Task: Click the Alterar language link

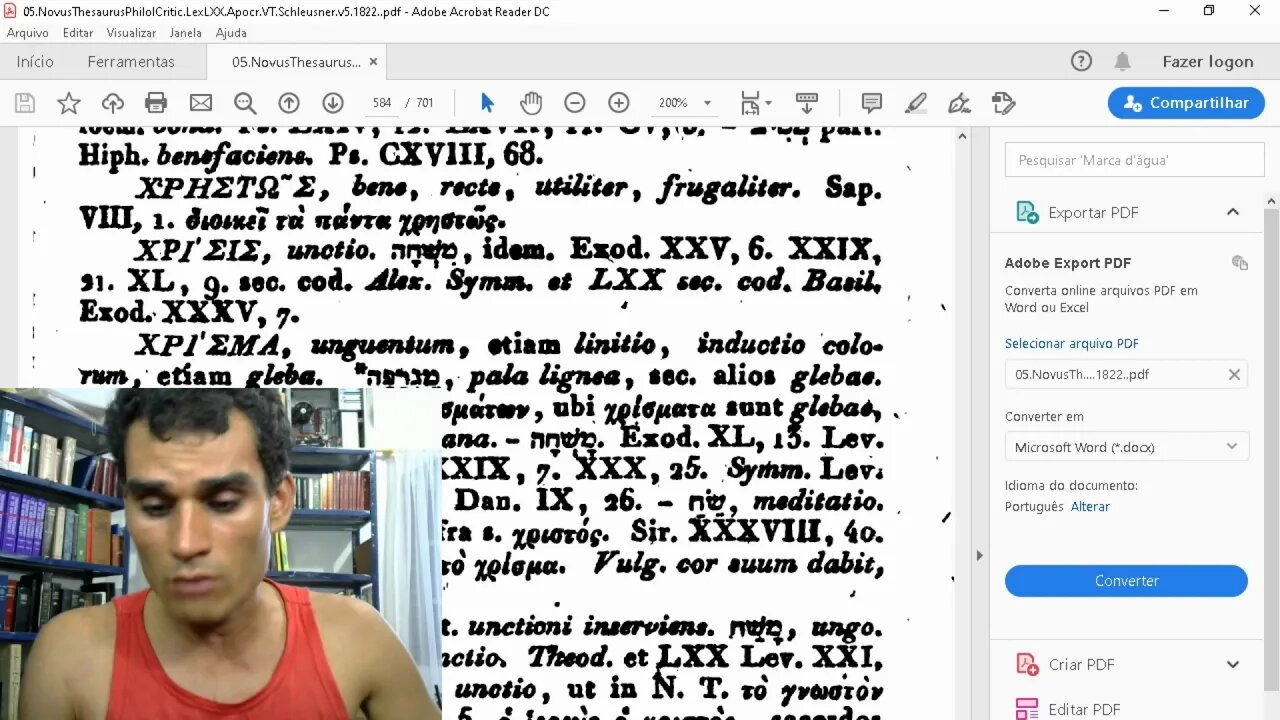Action: click(1090, 506)
